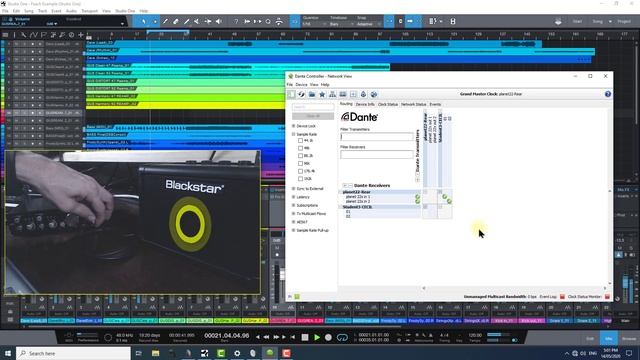Expand the Tx Multicast Flows filter section

click(x=293, y=213)
